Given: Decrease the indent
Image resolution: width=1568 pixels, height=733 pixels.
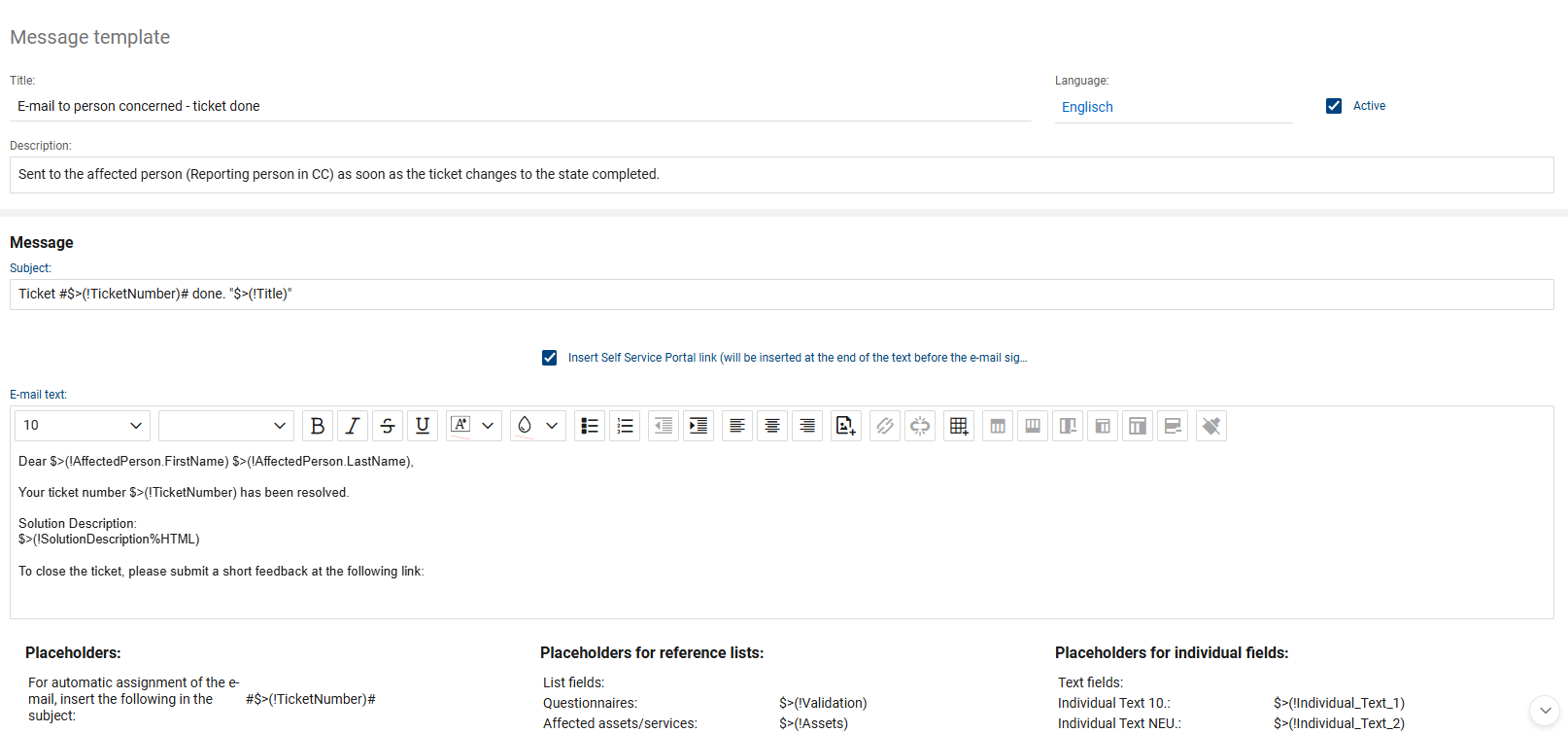Looking at the screenshot, I should 664,426.
